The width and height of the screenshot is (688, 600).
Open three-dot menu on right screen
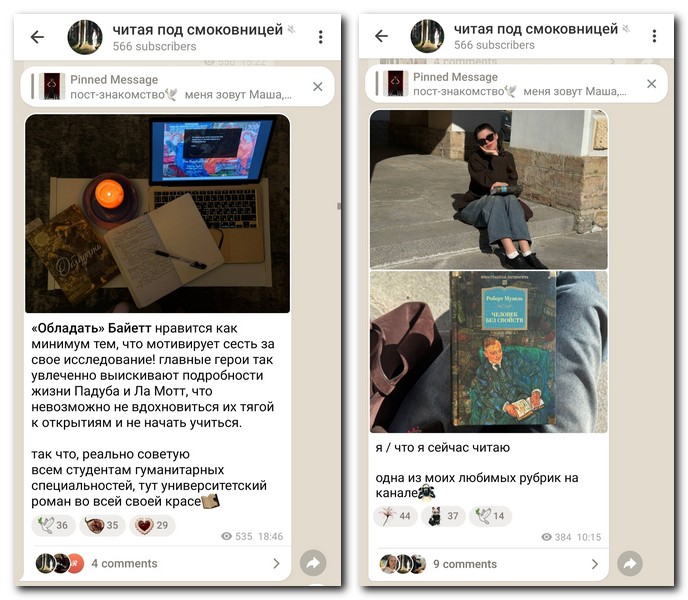tap(654, 36)
